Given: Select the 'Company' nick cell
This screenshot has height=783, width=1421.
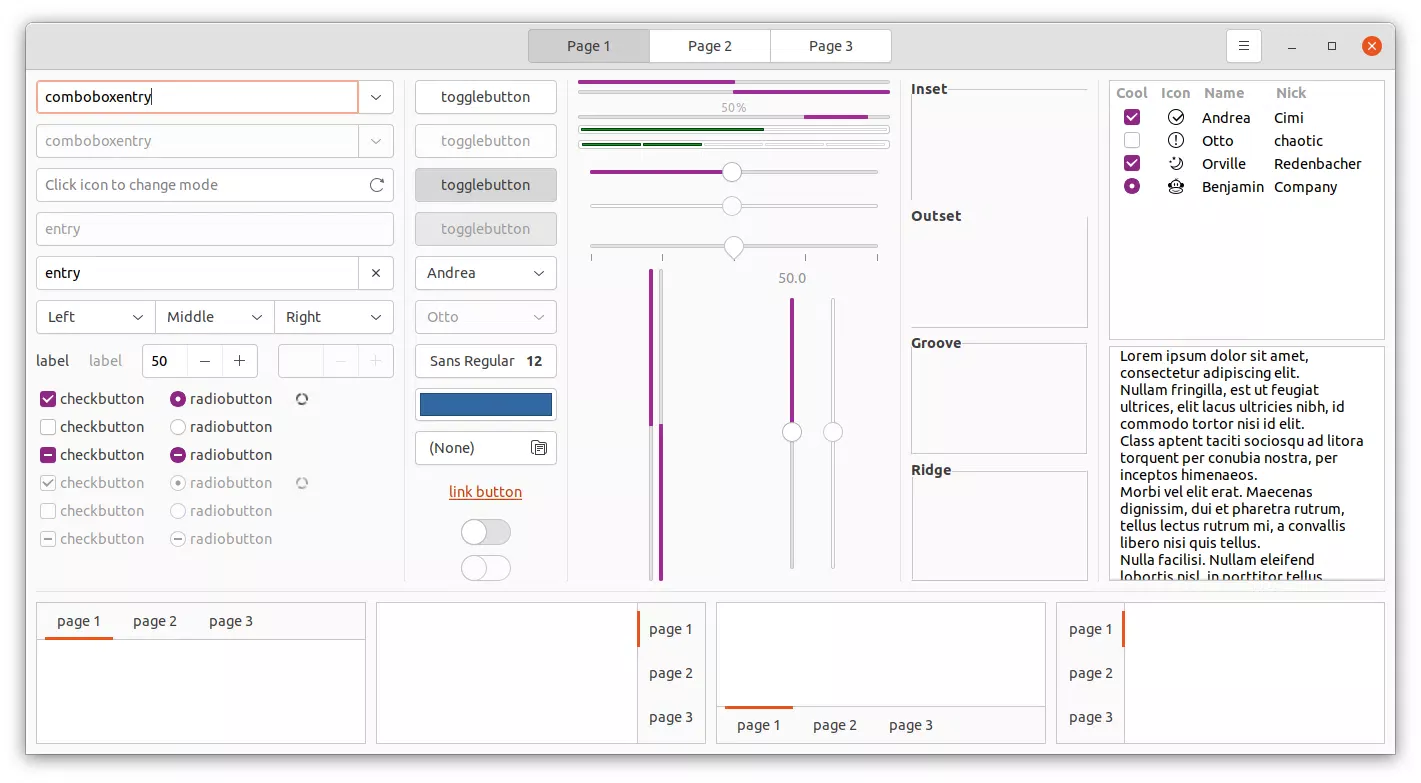Looking at the screenshot, I should click(x=1306, y=187).
